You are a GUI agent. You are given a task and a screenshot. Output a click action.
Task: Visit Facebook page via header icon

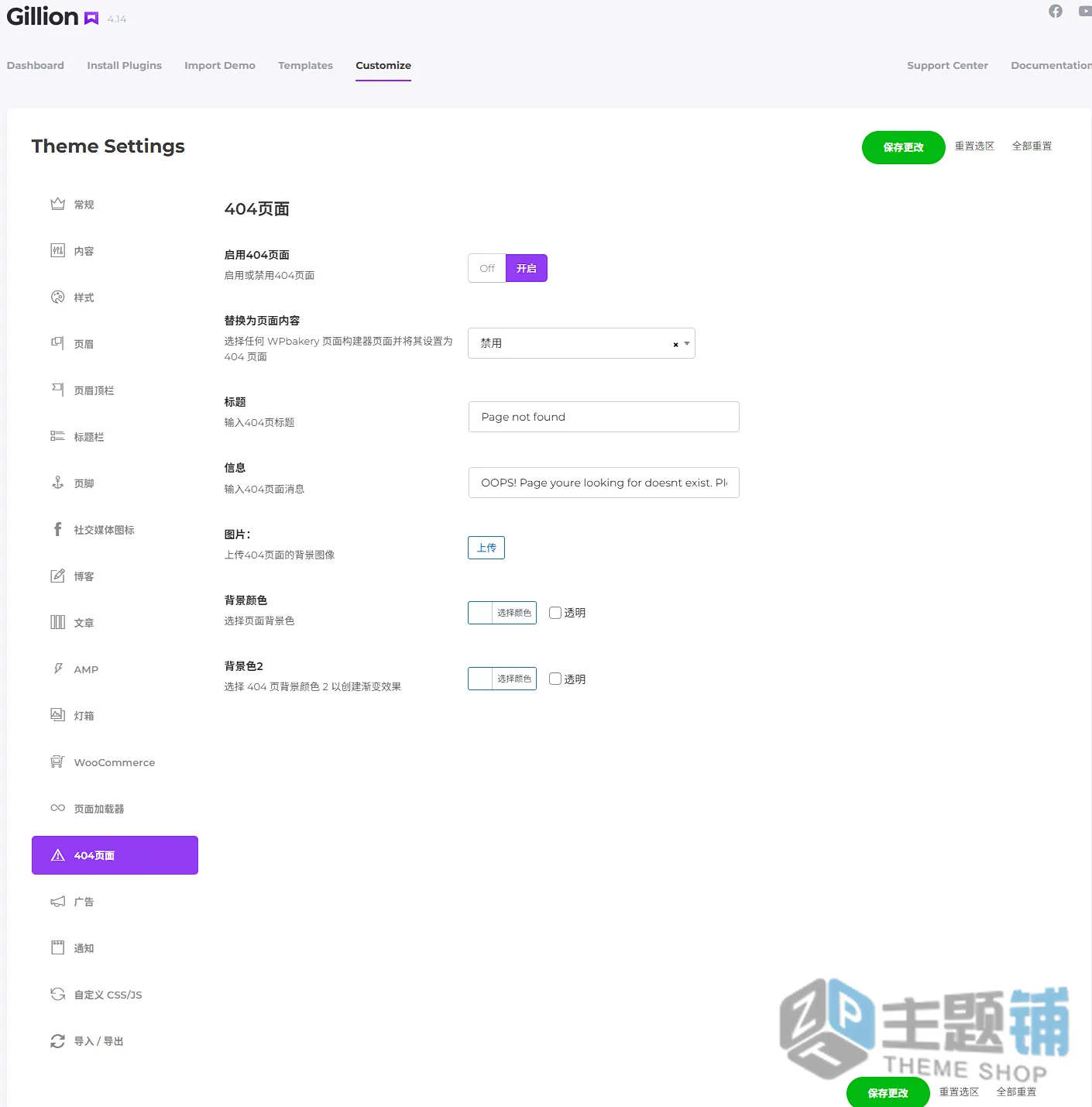pyautogui.click(x=1056, y=11)
